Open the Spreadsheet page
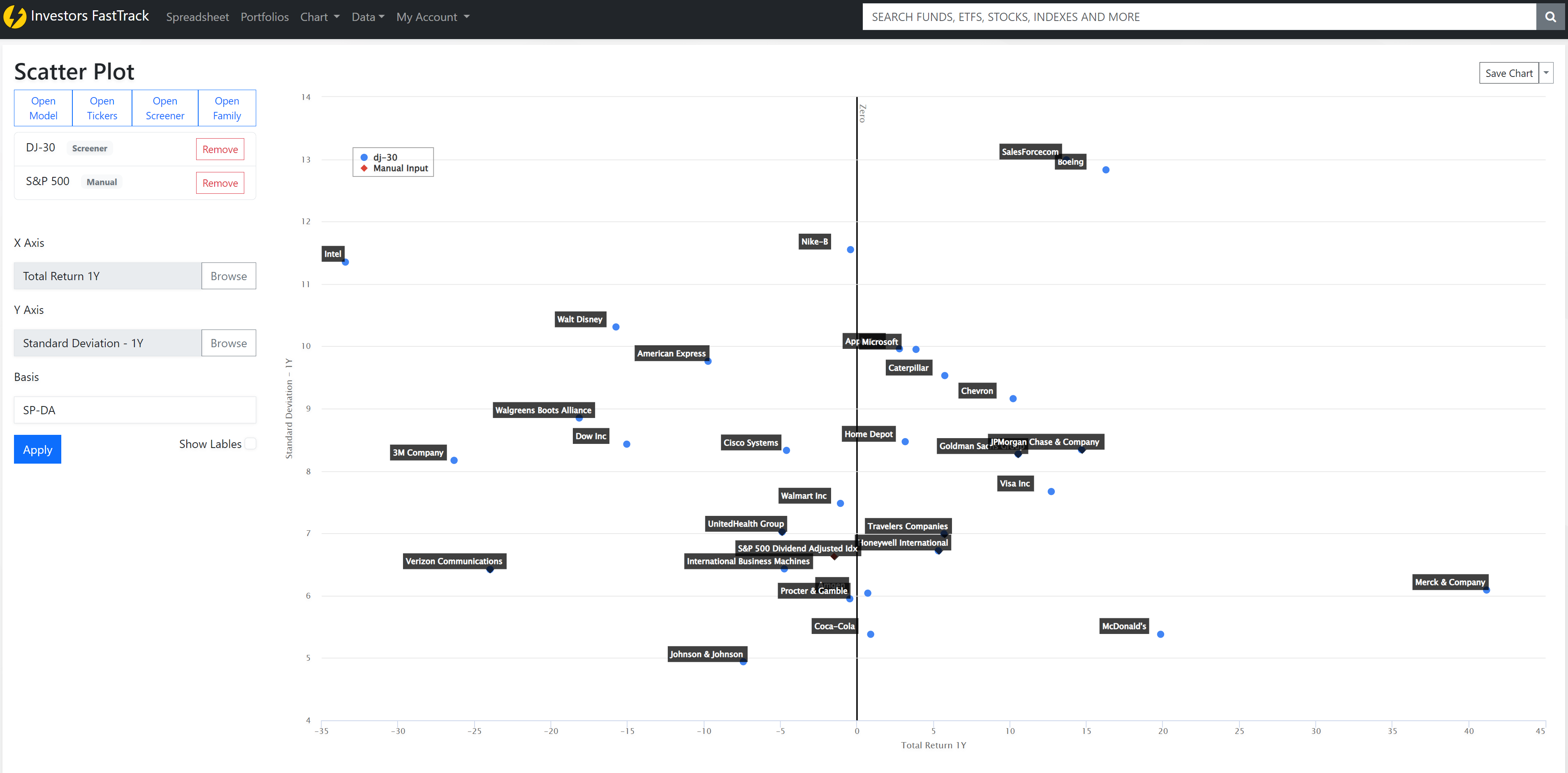 pyautogui.click(x=197, y=17)
